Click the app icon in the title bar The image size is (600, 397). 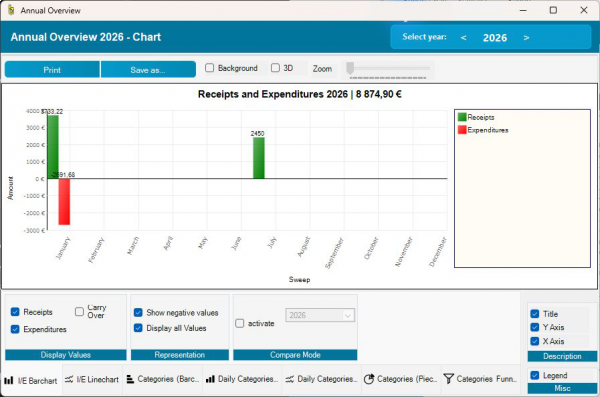pos(11,10)
